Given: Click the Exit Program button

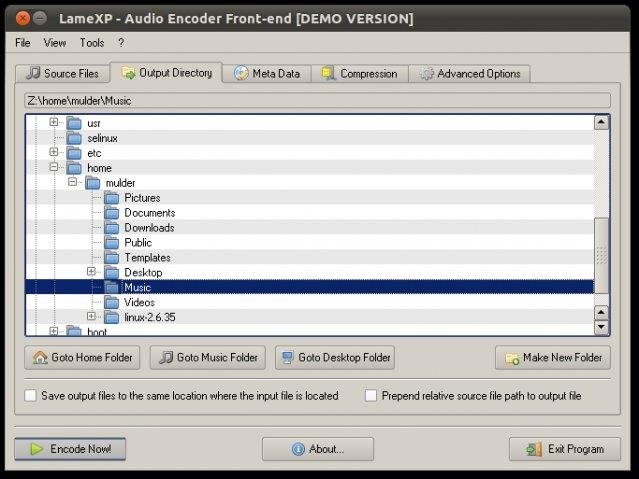Looking at the screenshot, I should click(x=565, y=449).
